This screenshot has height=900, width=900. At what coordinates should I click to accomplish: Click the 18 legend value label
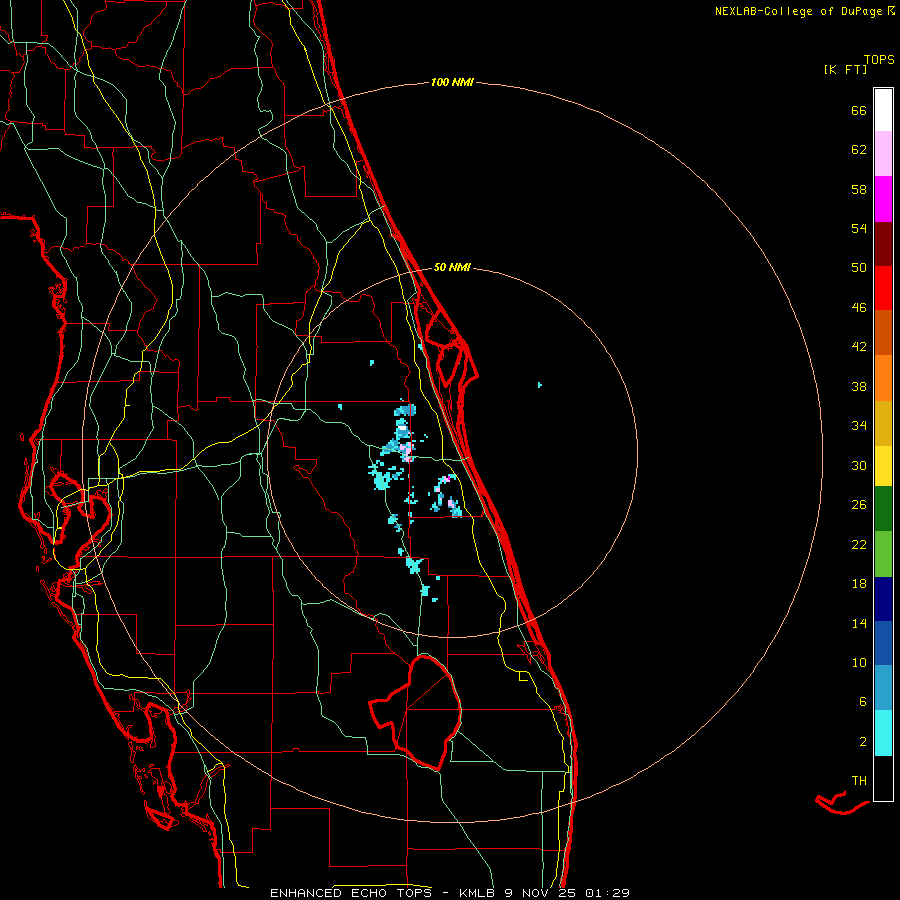859,584
